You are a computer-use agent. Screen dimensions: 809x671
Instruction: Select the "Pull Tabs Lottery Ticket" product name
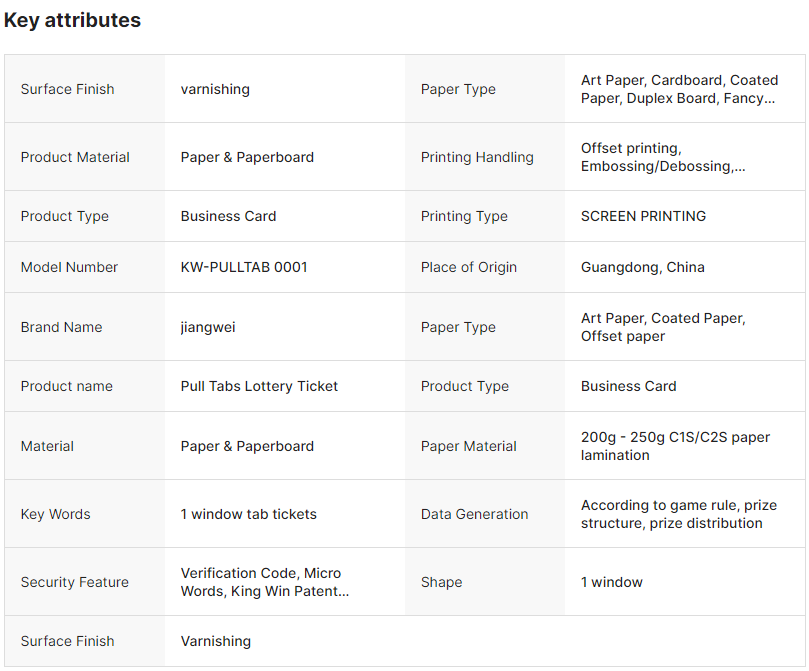pyautogui.click(x=259, y=386)
